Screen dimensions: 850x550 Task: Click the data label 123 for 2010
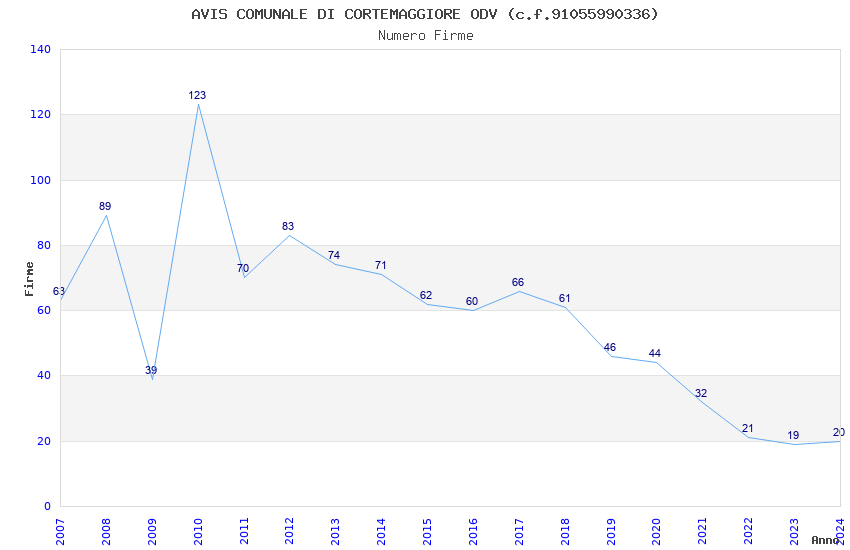coord(197,95)
